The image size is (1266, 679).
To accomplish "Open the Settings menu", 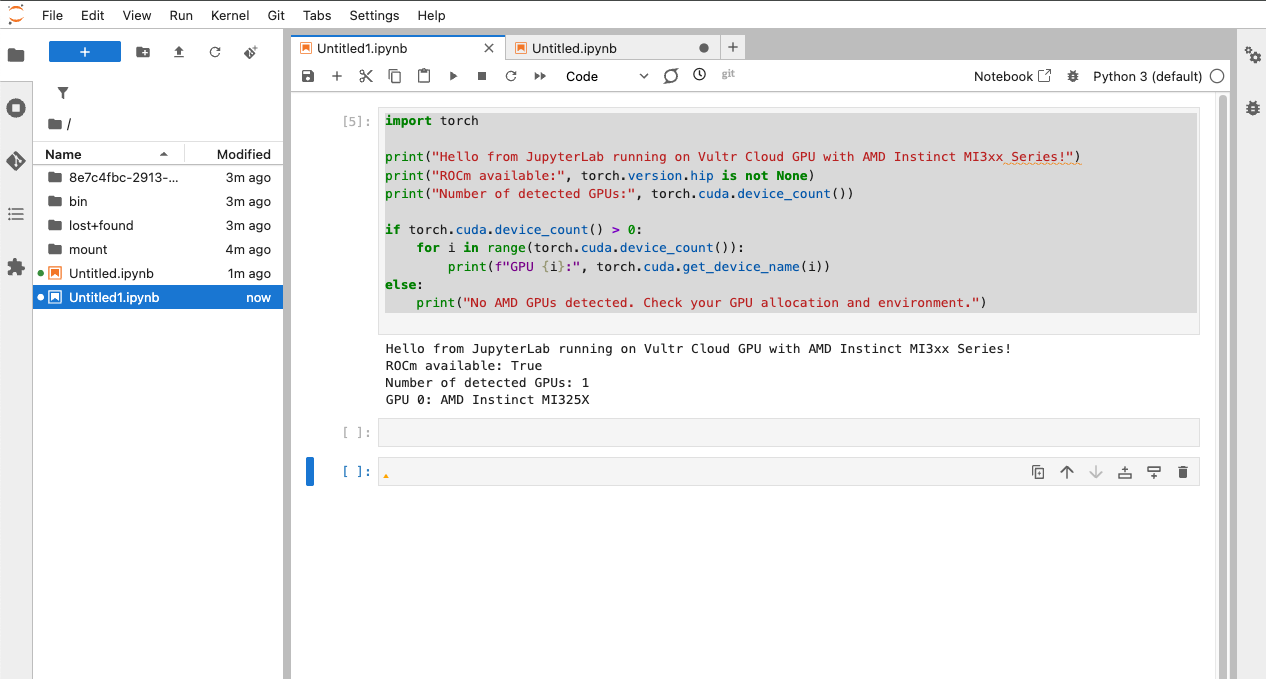I will click(x=374, y=15).
